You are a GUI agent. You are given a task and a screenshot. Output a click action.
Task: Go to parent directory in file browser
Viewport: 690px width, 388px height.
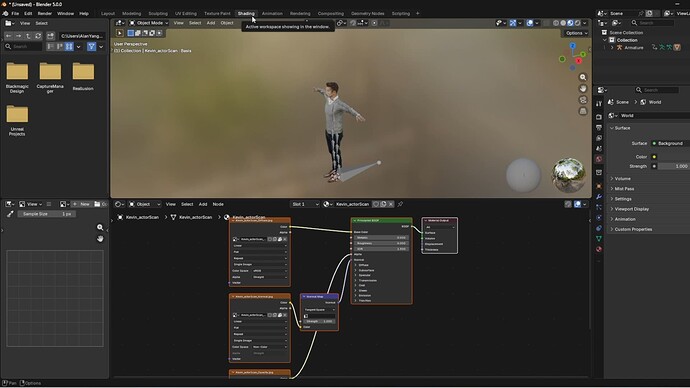pos(28,36)
